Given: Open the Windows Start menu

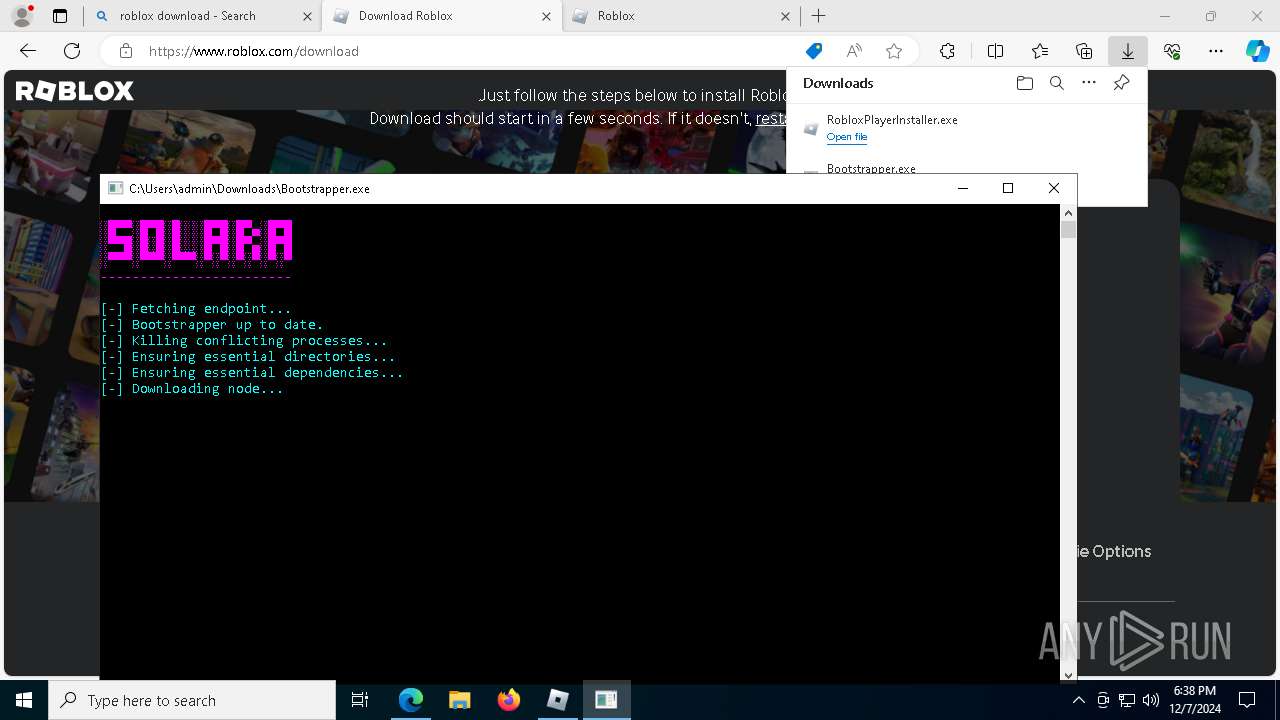Looking at the screenshot, I should click(24, 700).
